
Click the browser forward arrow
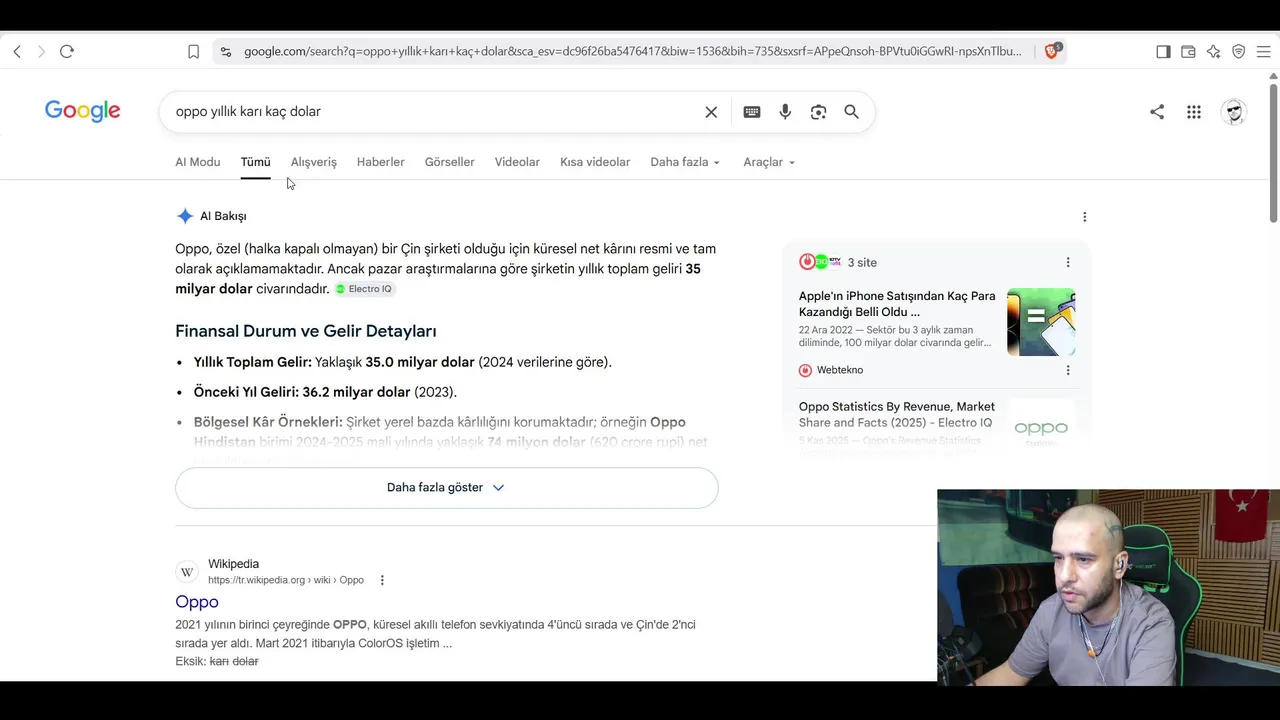pyautogui.click(x=41, y=52)
